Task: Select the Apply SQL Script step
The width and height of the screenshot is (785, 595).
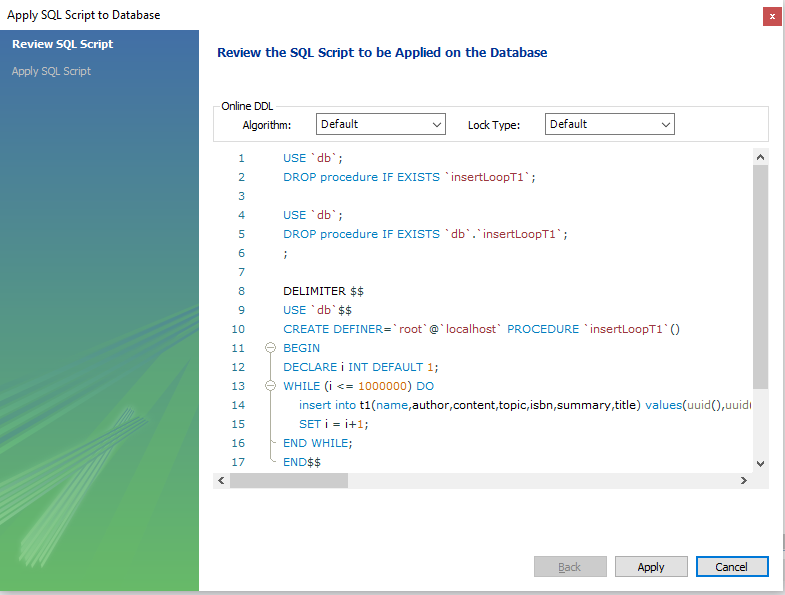Action: 51,71
